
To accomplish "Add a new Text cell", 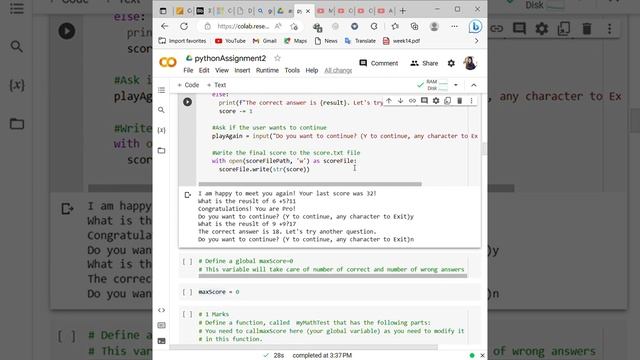I will click(x=216, y=85).
